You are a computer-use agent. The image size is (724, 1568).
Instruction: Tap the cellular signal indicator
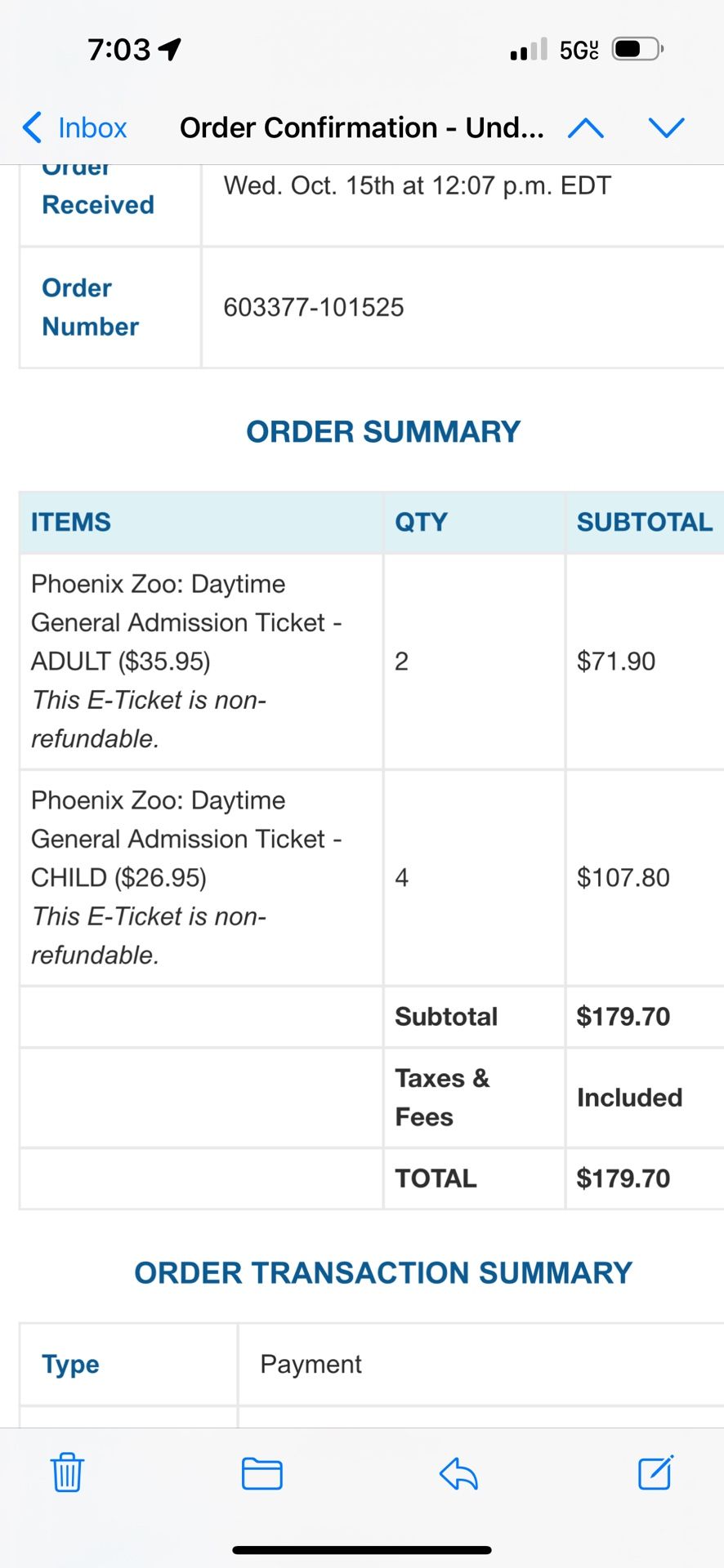click(528, 49)
